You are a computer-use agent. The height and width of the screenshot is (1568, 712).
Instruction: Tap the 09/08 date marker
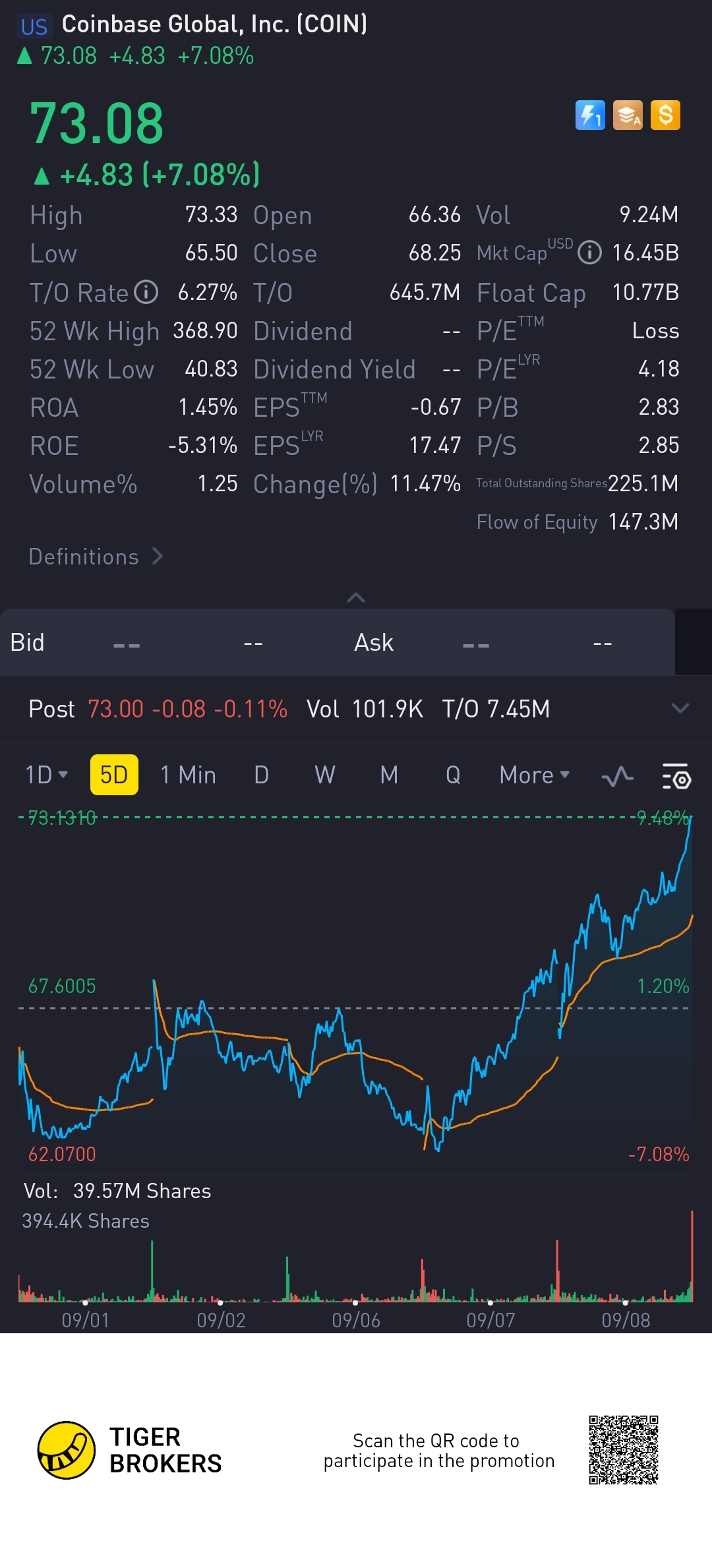(626, 1320)
